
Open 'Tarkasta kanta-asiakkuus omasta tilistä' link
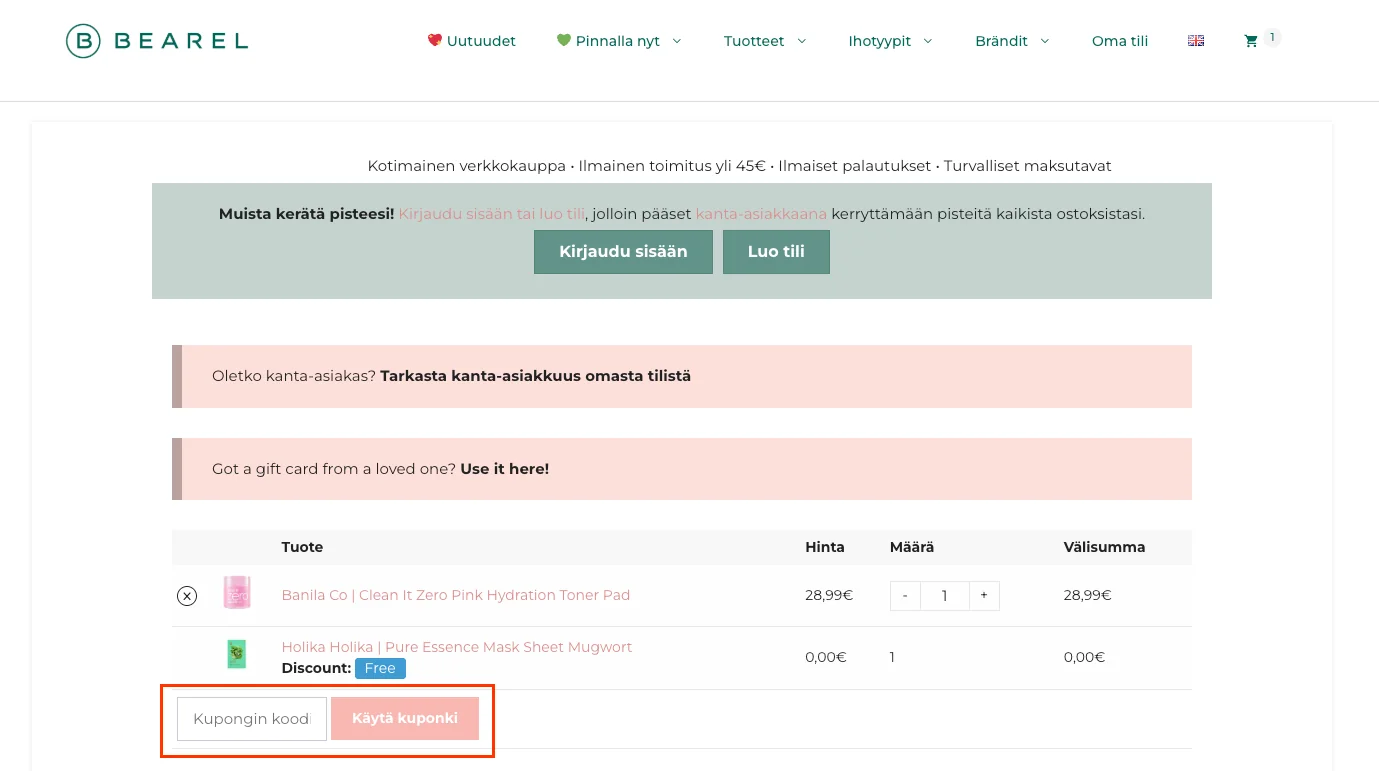click(535, 376)
